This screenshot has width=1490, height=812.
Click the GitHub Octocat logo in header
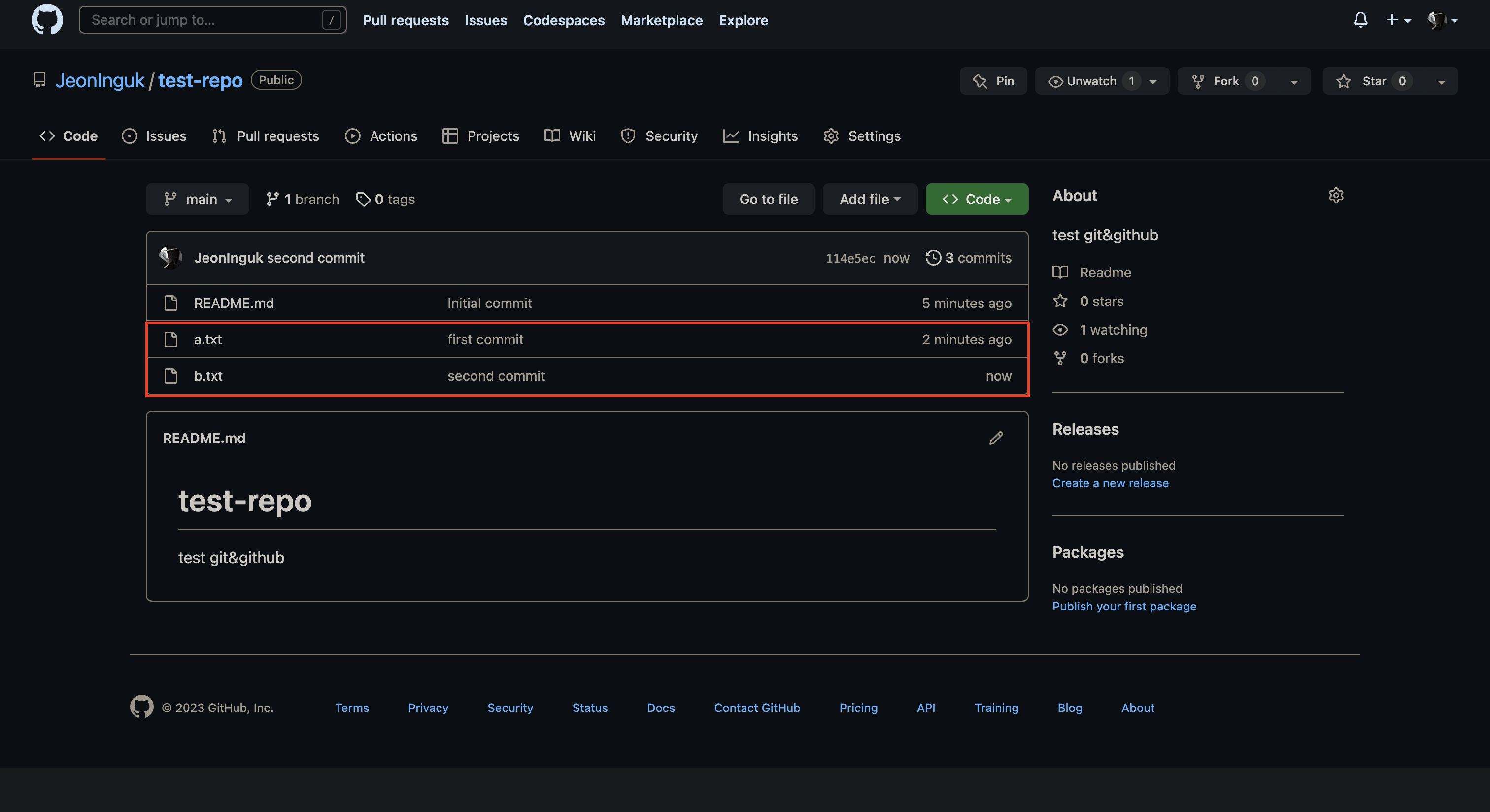[x=47, y=20]
